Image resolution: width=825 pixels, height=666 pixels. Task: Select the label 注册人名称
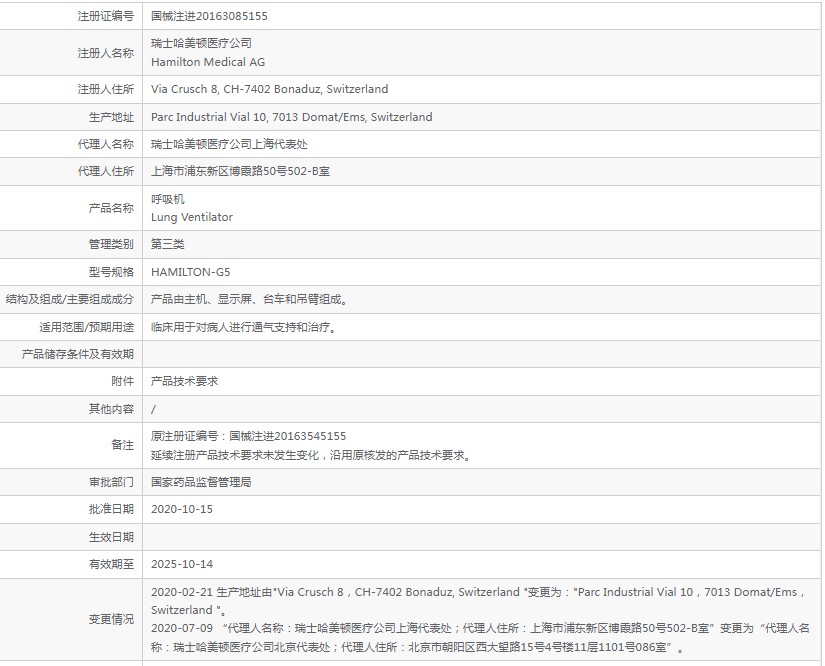[106, 53]
